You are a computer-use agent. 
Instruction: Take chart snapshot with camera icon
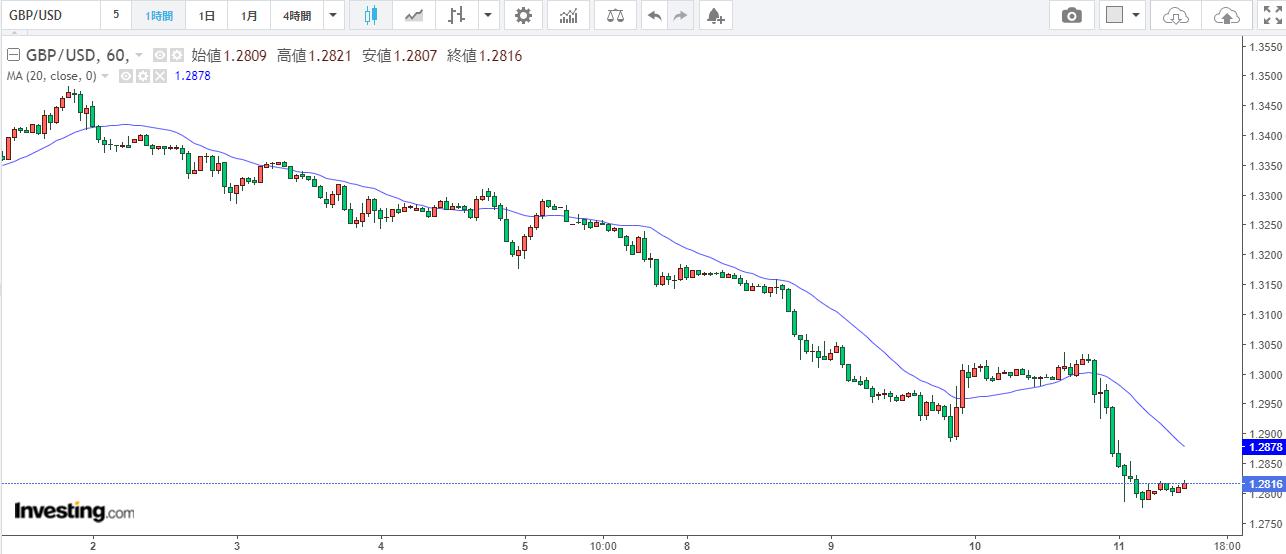coord(1072,16)
